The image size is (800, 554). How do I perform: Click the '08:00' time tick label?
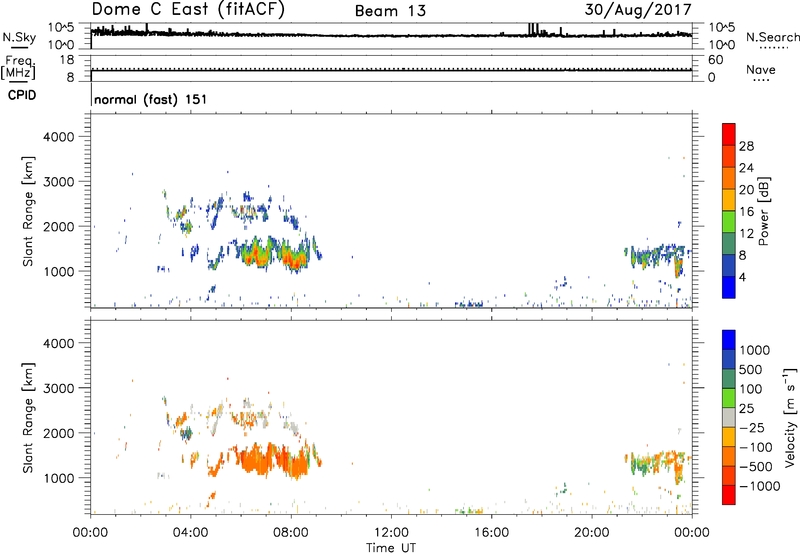click(291, 533)
